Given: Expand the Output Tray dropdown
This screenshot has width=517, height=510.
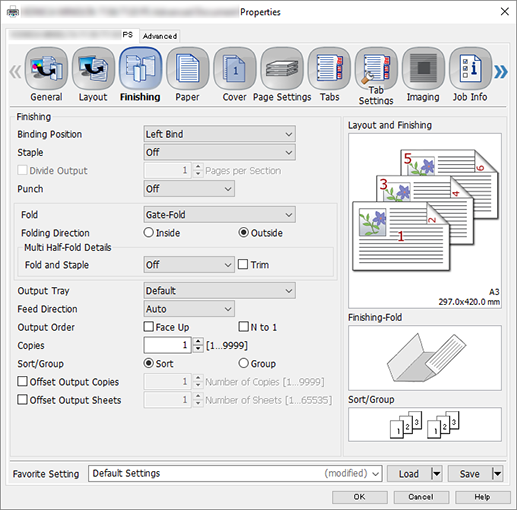Looking at the screenshot, I should tap(220, 291).
